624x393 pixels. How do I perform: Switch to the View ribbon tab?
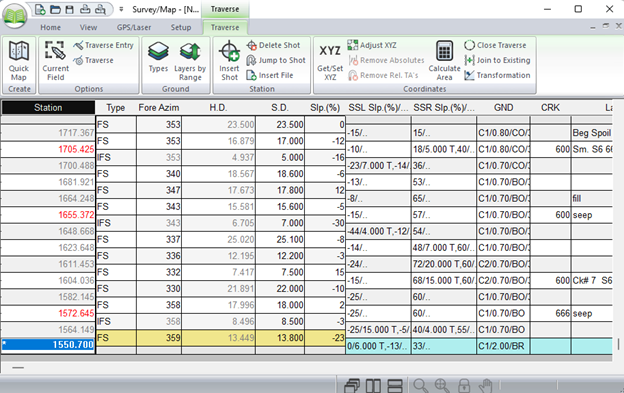point(88,27)
